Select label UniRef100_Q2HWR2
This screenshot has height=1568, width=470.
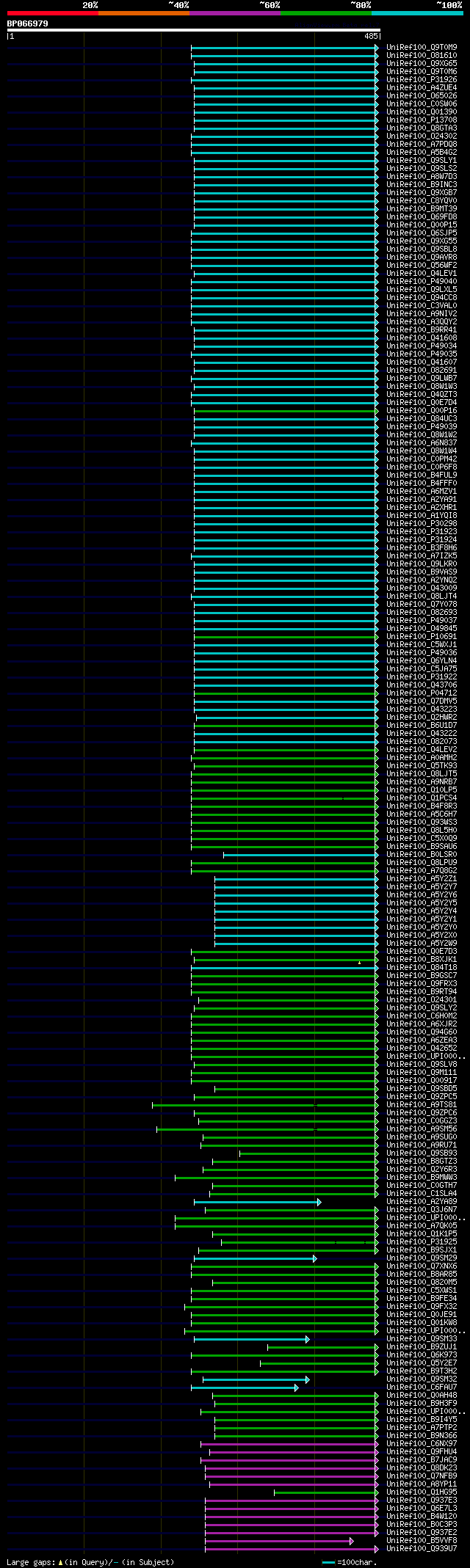coord(422,717)
